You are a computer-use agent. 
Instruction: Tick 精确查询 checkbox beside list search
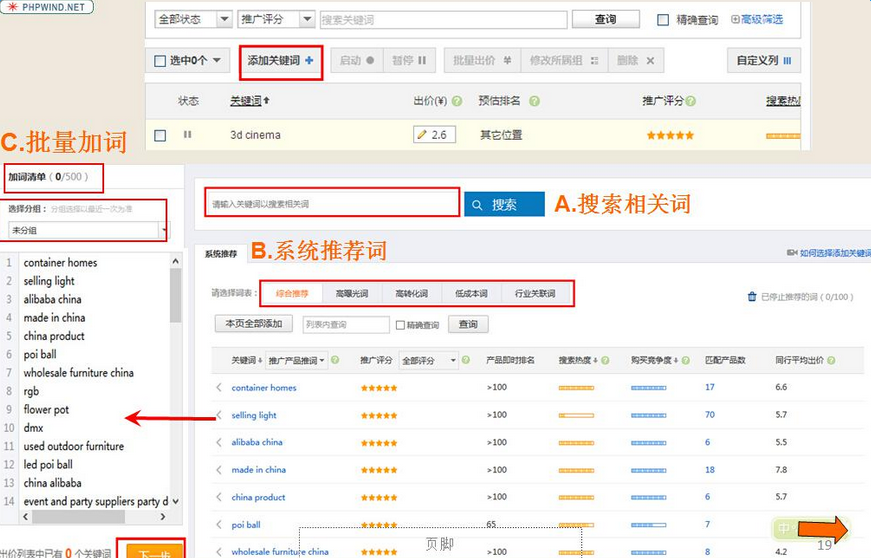point(401,325)
